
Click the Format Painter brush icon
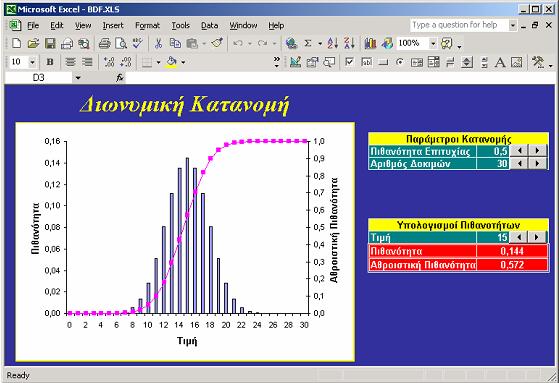(x=217, y=44)
